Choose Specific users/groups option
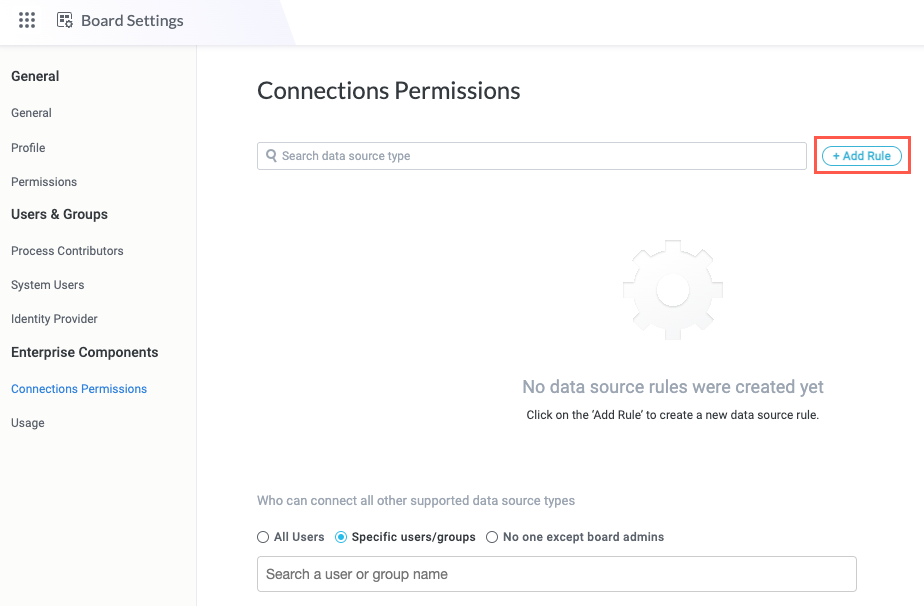 (340, 537)
